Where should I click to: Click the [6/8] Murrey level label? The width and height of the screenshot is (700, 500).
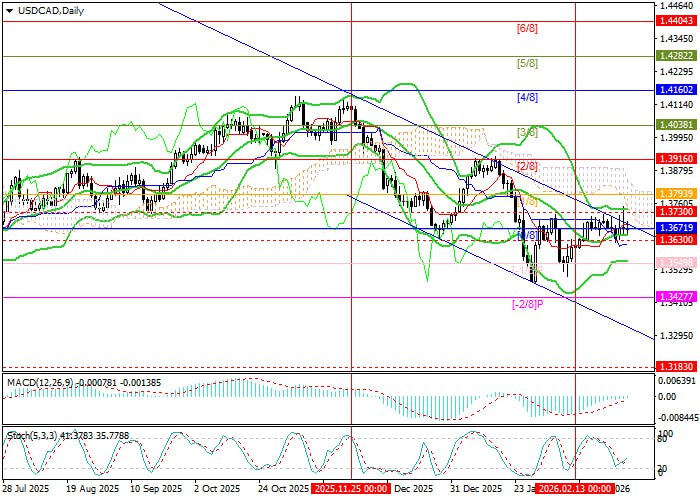point(528,29)
